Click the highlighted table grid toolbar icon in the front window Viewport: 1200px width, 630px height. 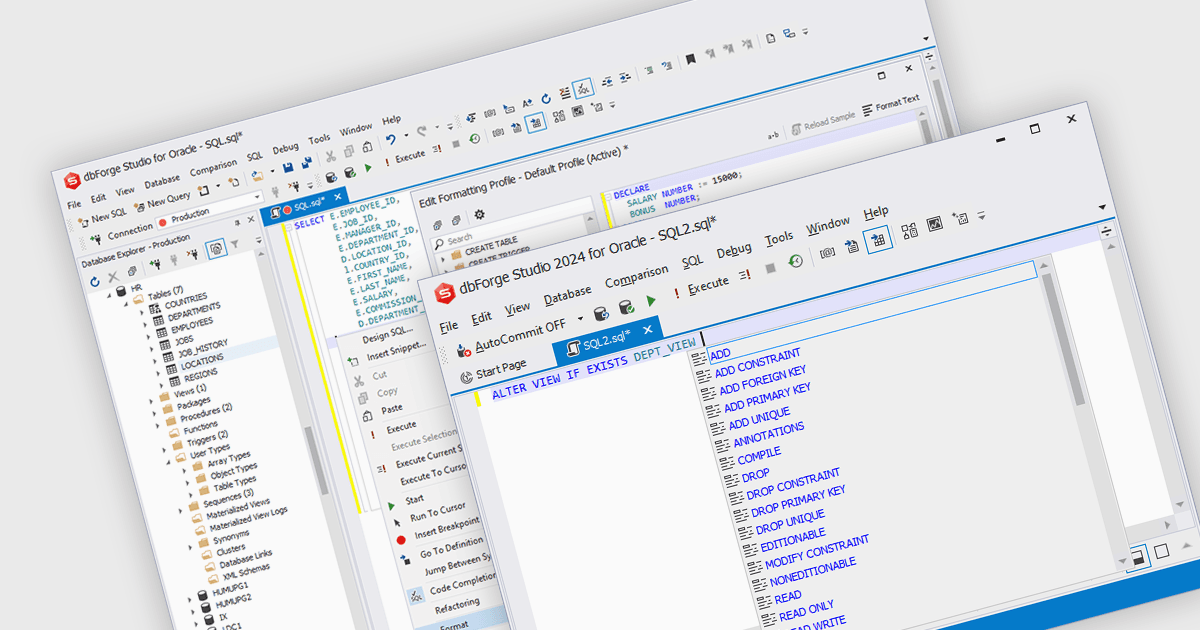[878, 238]
